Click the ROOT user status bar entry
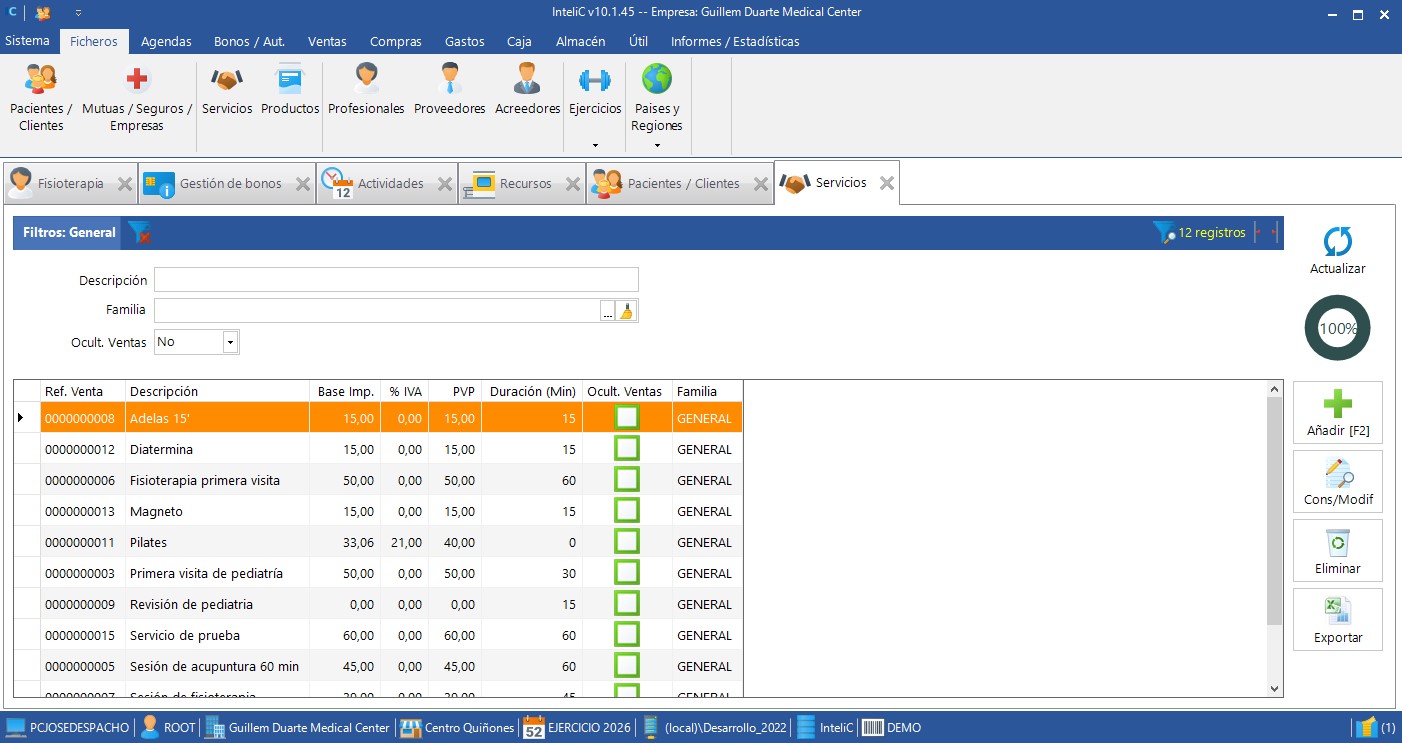 [x=168, y=728]
